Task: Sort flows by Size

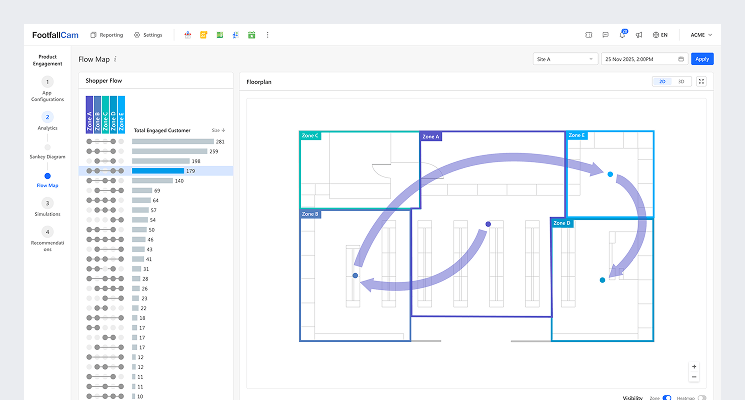Action: [x=218, y=130]
